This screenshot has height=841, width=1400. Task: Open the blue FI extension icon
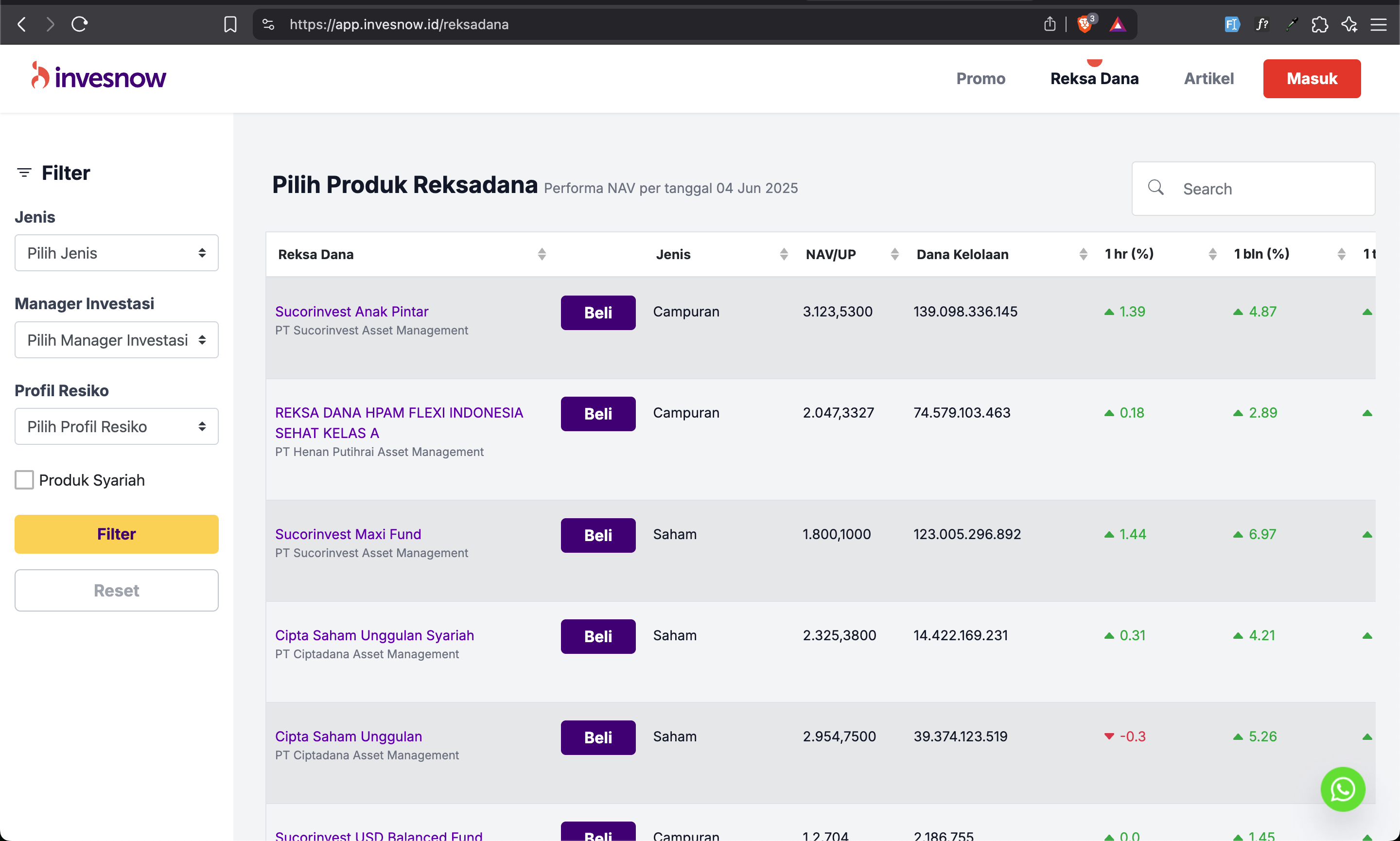pos(1232,24)
